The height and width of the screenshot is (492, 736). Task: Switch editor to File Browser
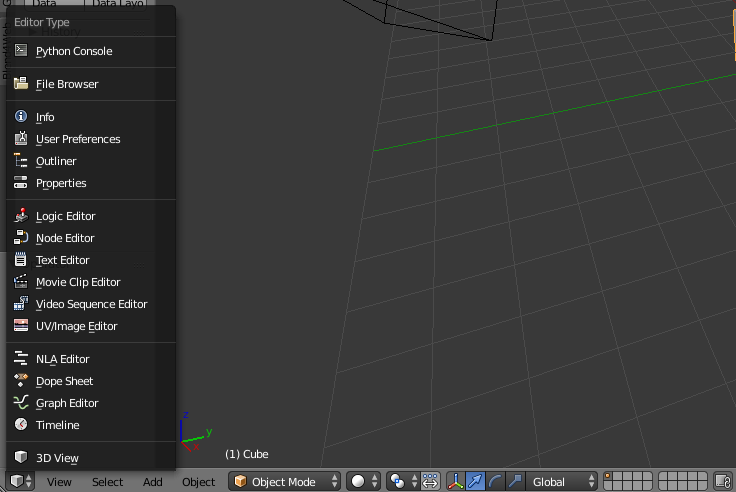67,84
